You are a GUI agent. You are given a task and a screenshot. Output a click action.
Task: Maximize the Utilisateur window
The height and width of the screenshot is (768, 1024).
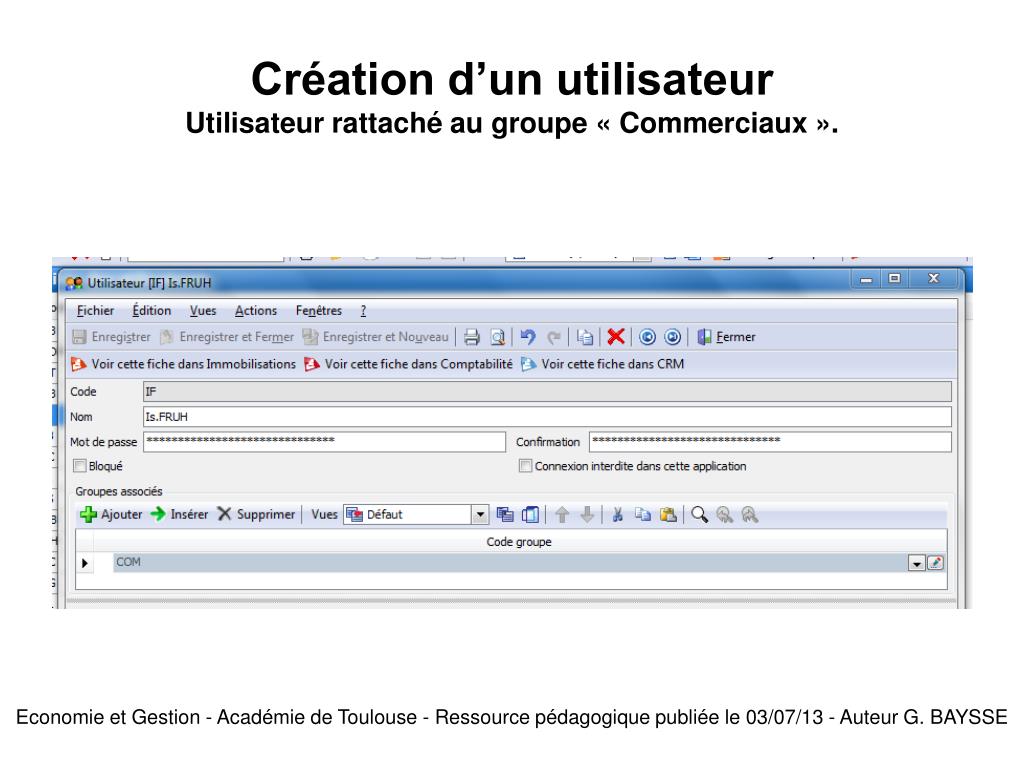pyautogui.click(x=895, y=279)
